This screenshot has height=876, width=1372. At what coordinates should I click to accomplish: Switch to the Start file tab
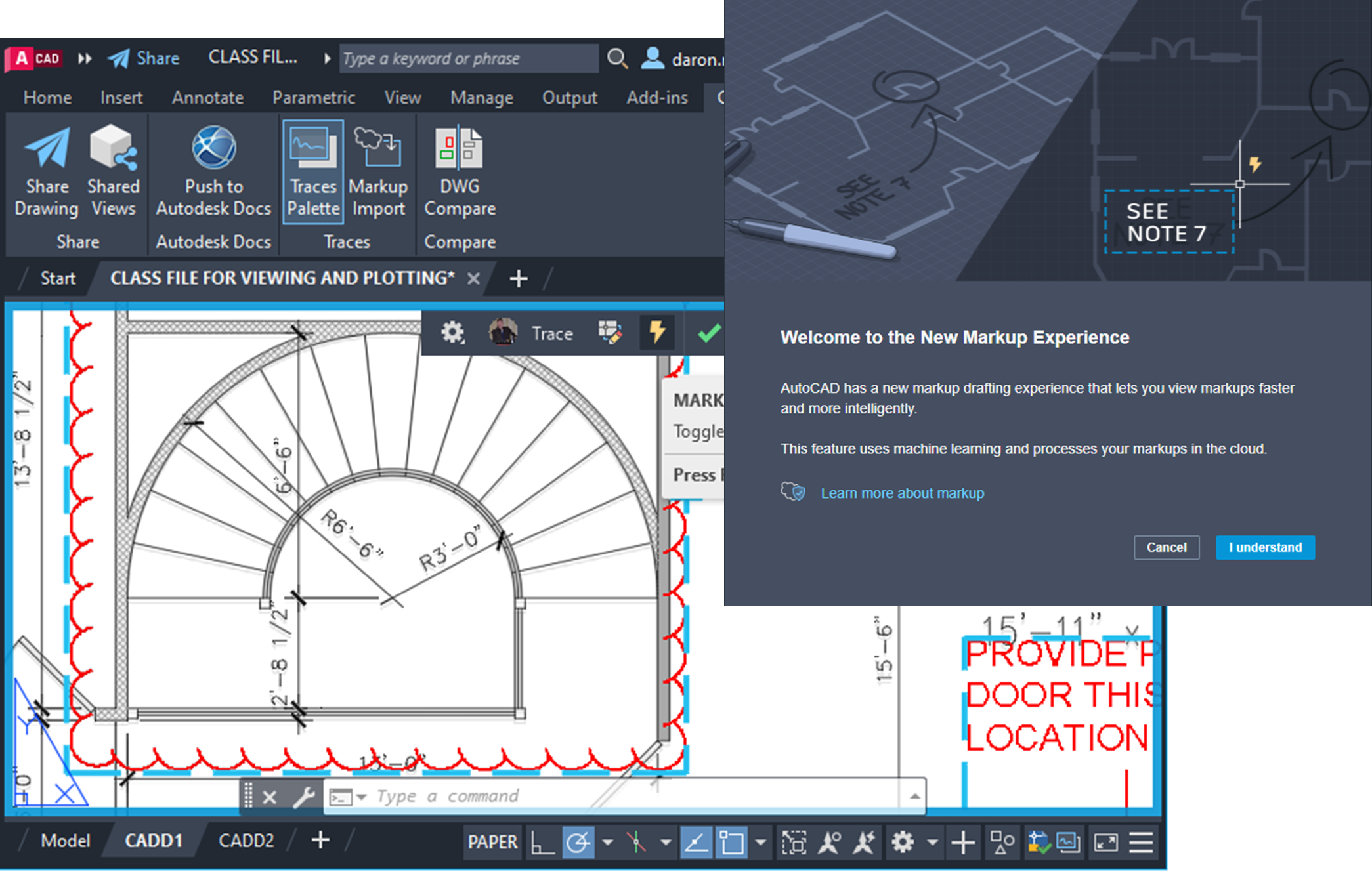coord(58,278)
